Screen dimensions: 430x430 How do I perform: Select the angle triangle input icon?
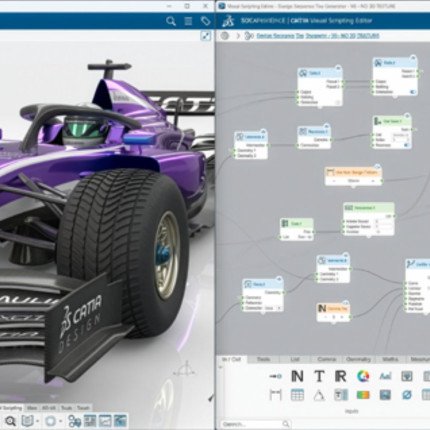[x=319, y=395]
